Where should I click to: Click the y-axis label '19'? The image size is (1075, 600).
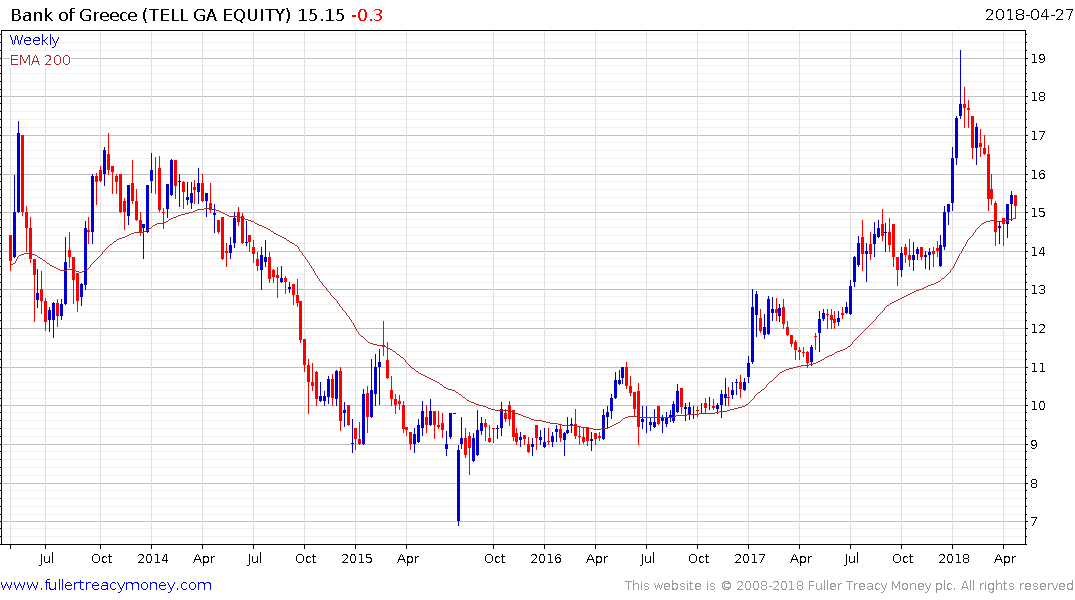1038,58
